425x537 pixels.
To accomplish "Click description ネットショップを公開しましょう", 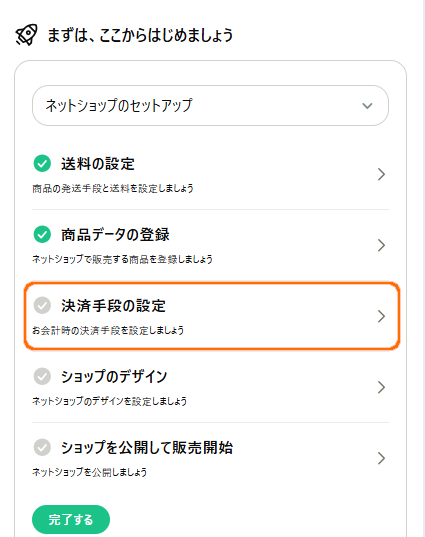I will click(x=89, y=472).
